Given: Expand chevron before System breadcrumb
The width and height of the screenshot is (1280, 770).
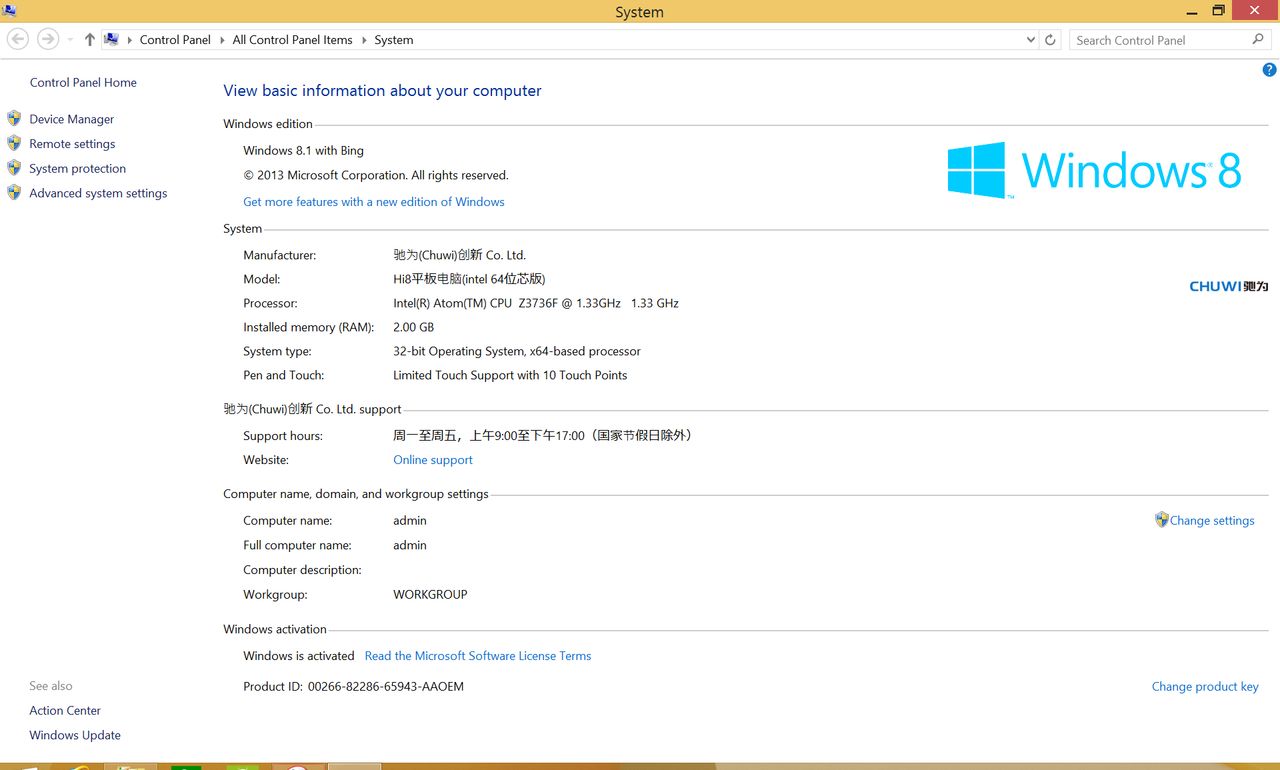Looking at the screenshot, I should [x=363, y=40].
